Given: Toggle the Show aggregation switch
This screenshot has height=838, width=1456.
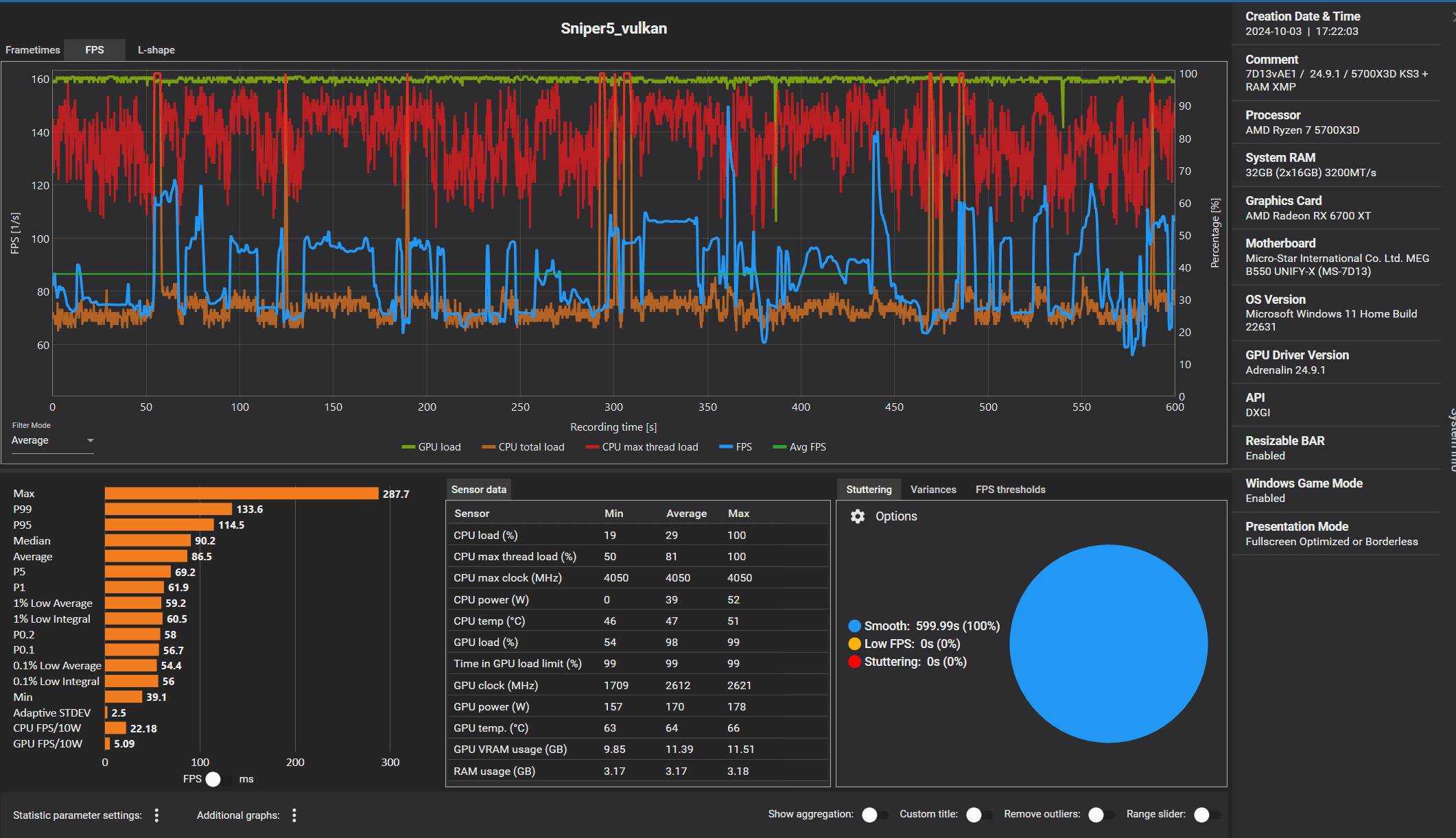Looking at the screenshot, I should (875, 815).
